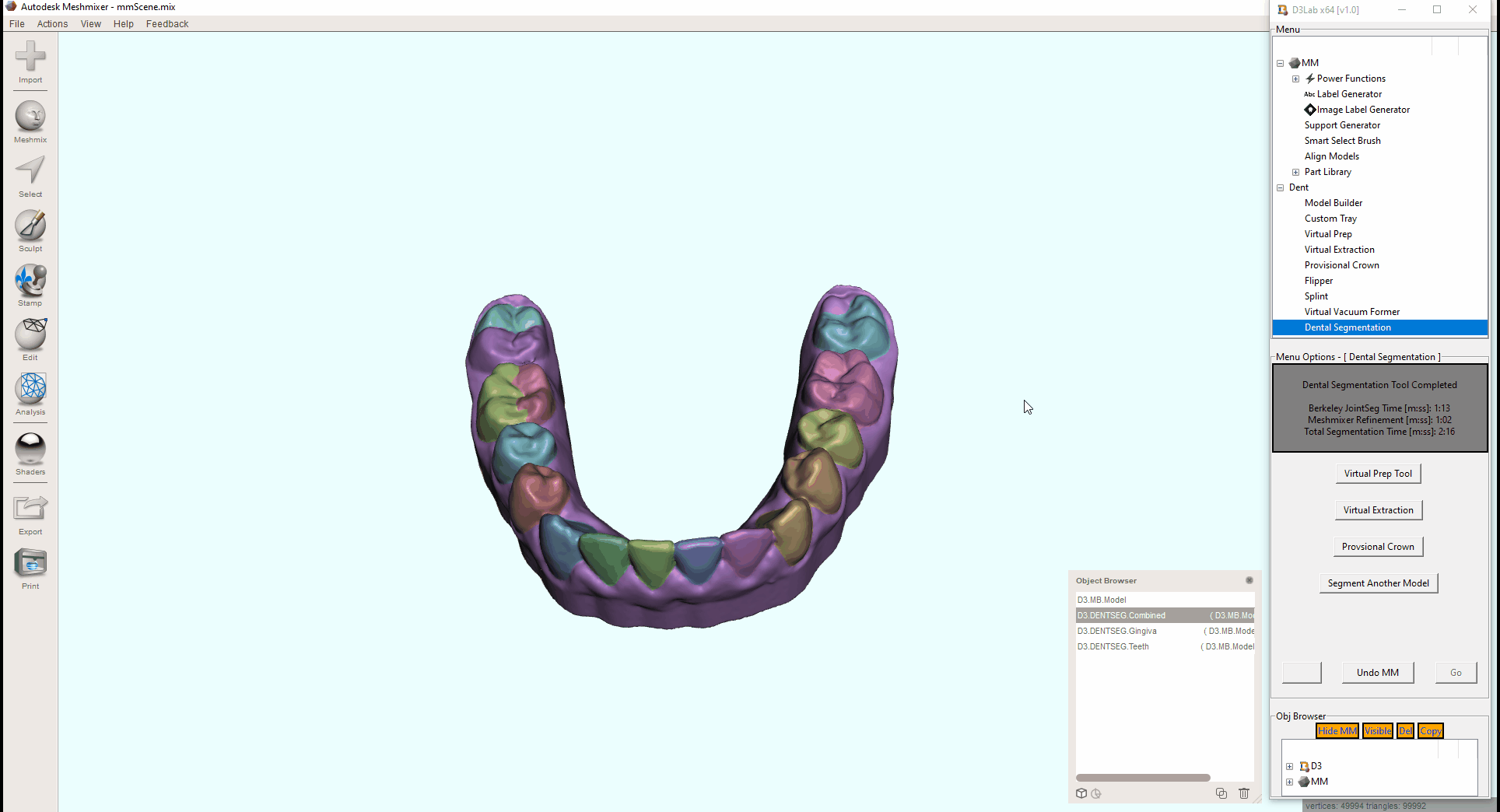Click the trash icon in Object Browser
The width and height of the screenshot is (1500, 812).
(x=1244, y=793)
